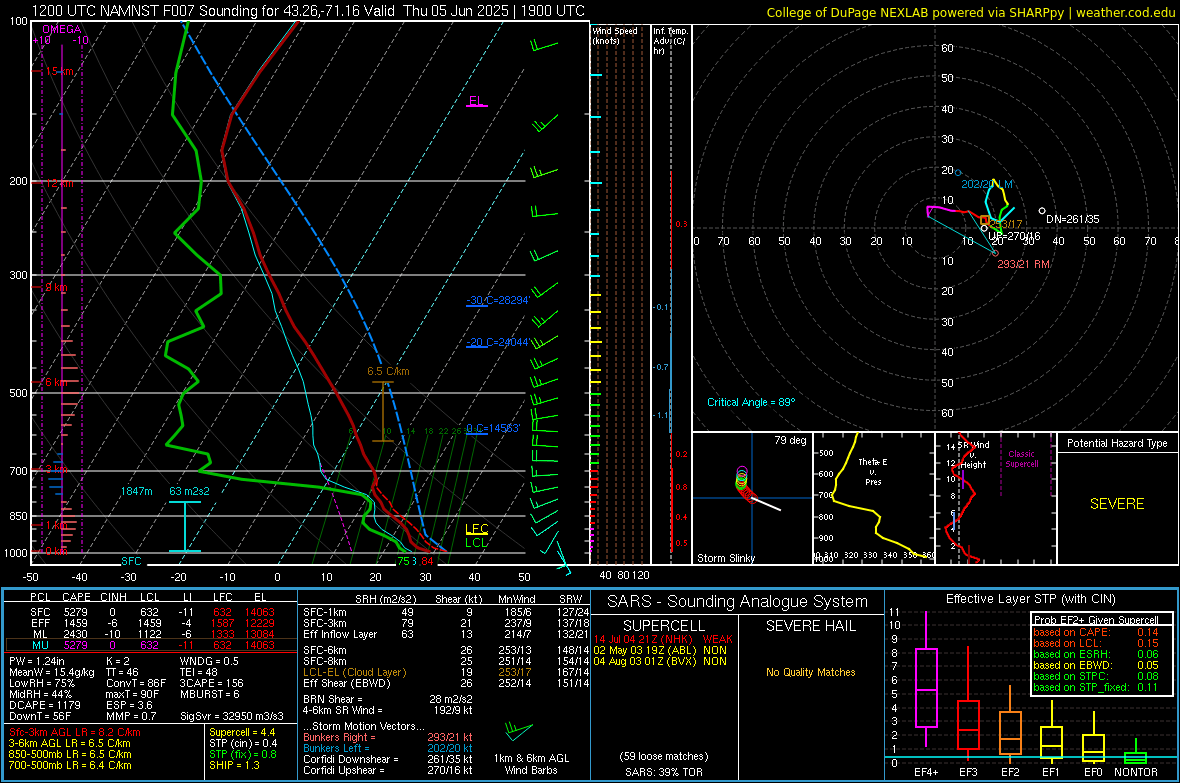Click the 'ConvT = 86F' value

136,683
